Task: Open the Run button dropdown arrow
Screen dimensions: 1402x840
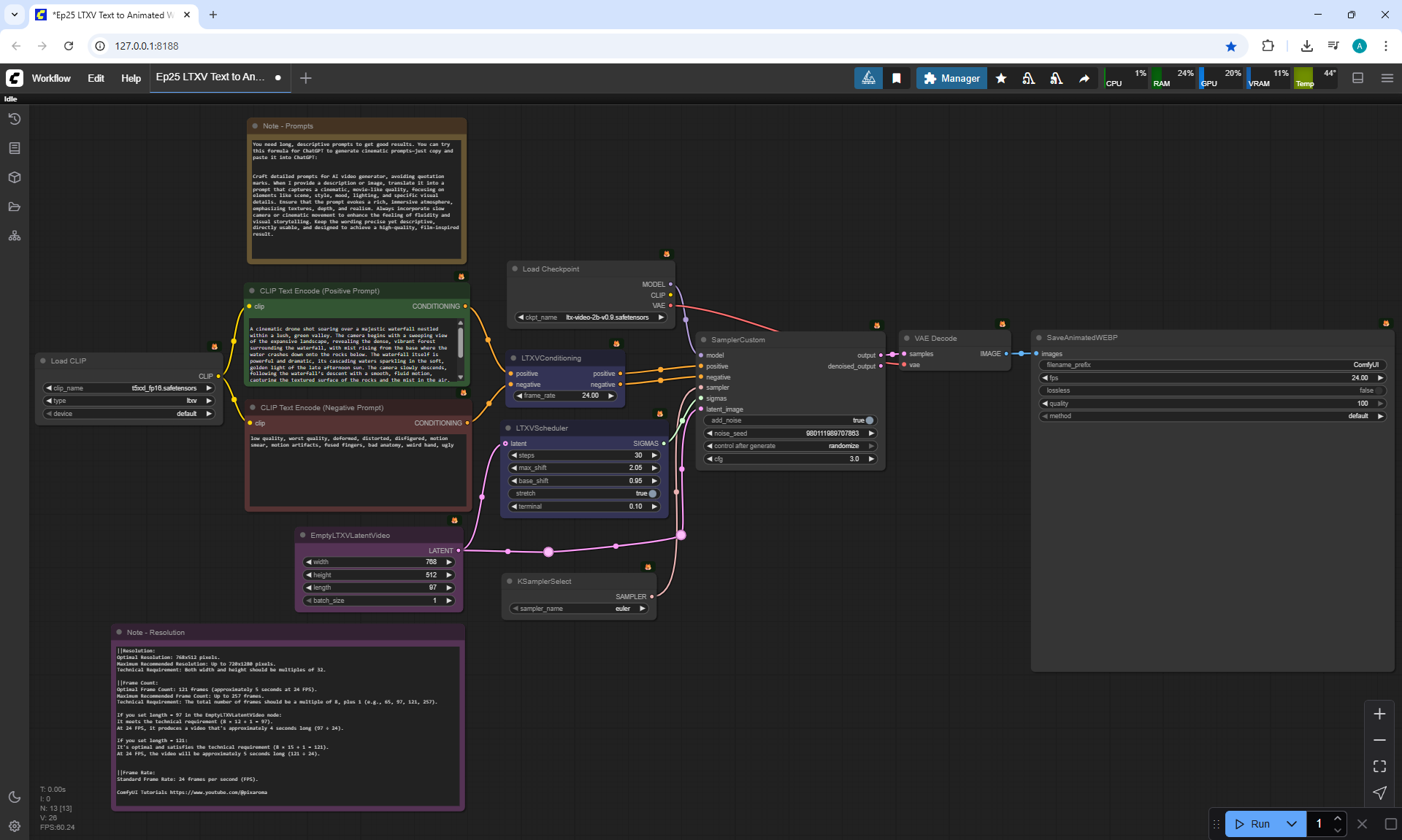Action: click(1291, 824)
